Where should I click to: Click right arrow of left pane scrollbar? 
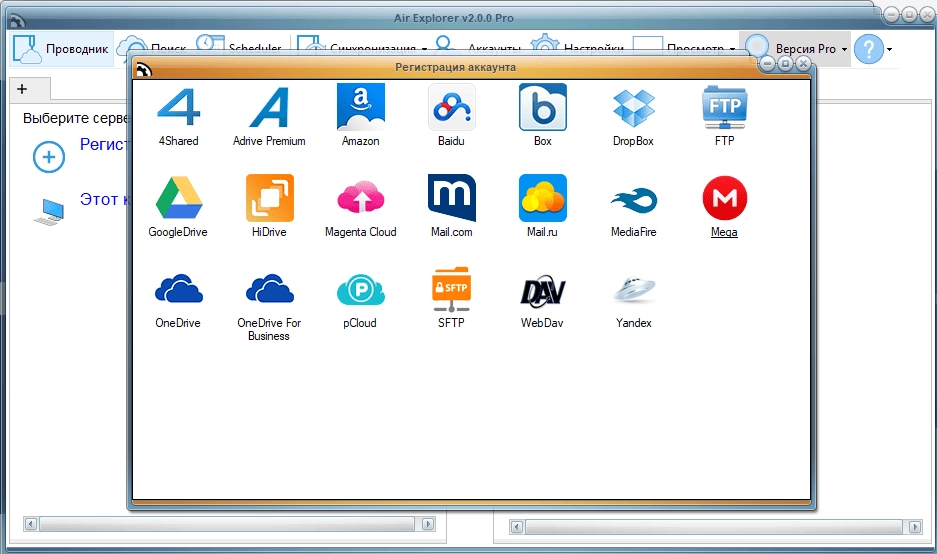(428, 524)
